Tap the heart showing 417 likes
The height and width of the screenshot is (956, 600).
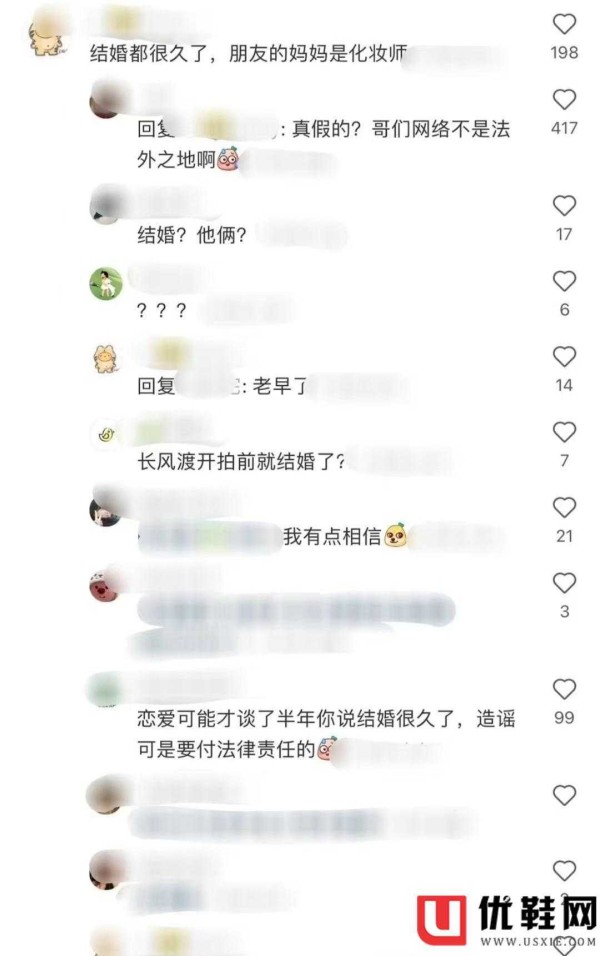pos(564,99)
